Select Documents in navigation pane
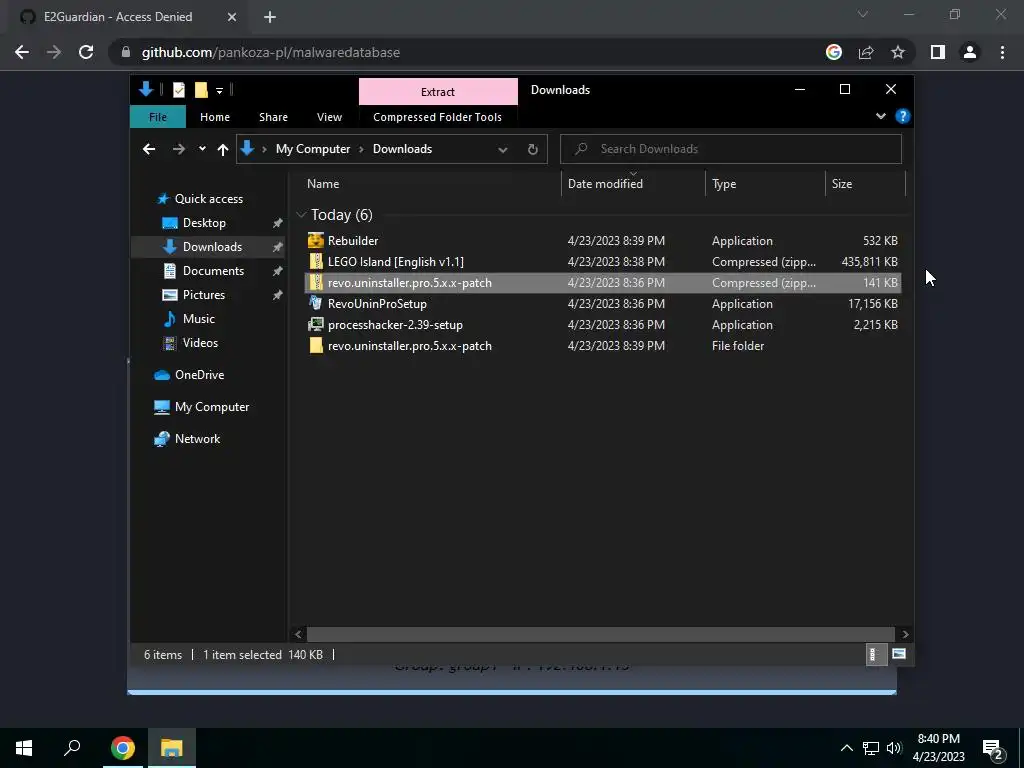The width and height of the screenshot is (1024, 768). click(x=213, y=270)
